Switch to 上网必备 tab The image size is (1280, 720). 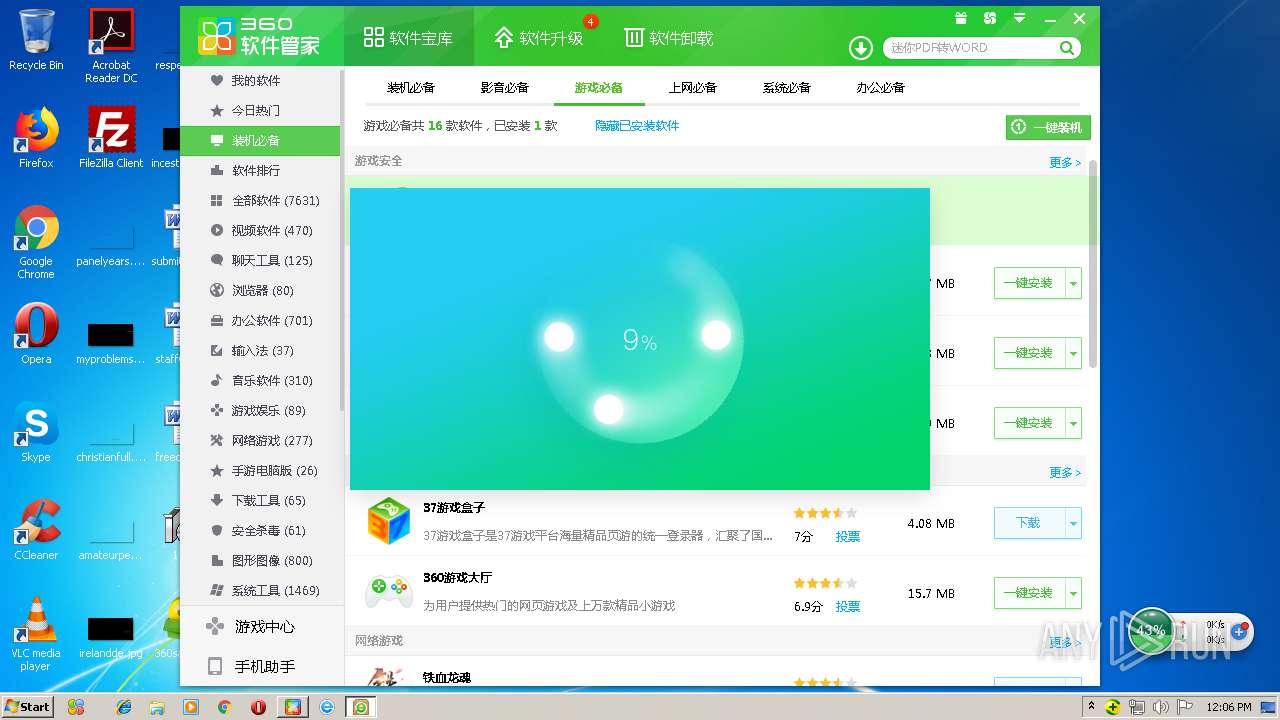(x=692, y=88)
